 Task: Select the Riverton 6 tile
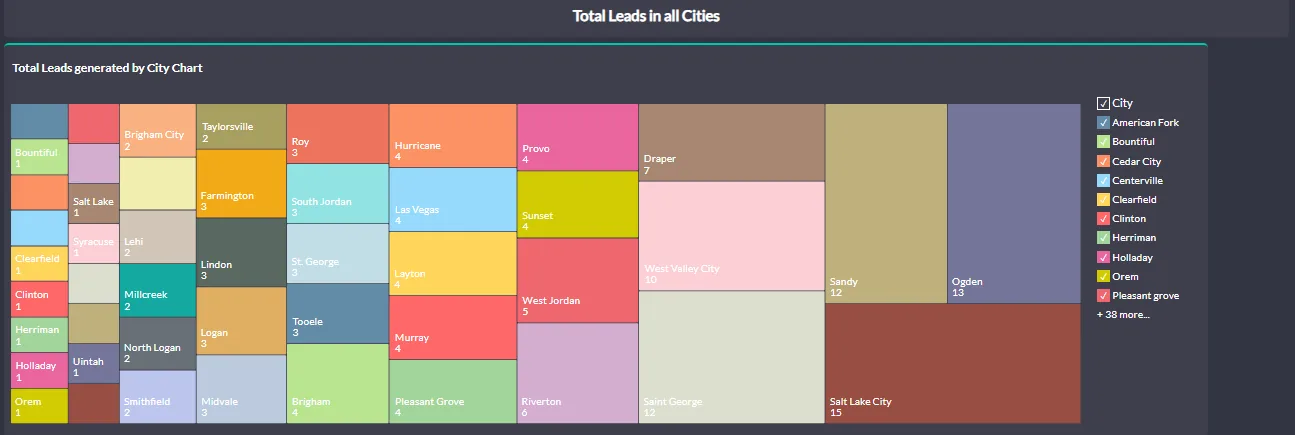tap(577, 373)
